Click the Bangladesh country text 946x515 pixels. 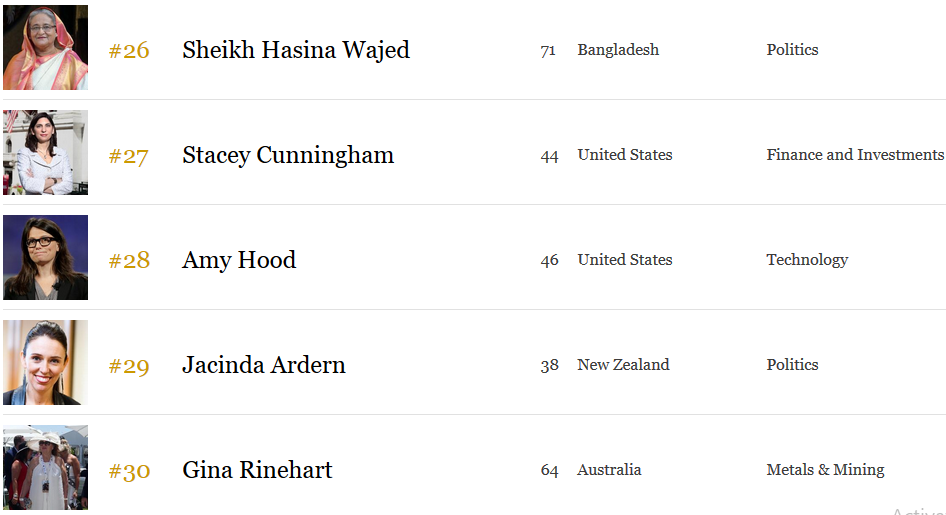618,49
